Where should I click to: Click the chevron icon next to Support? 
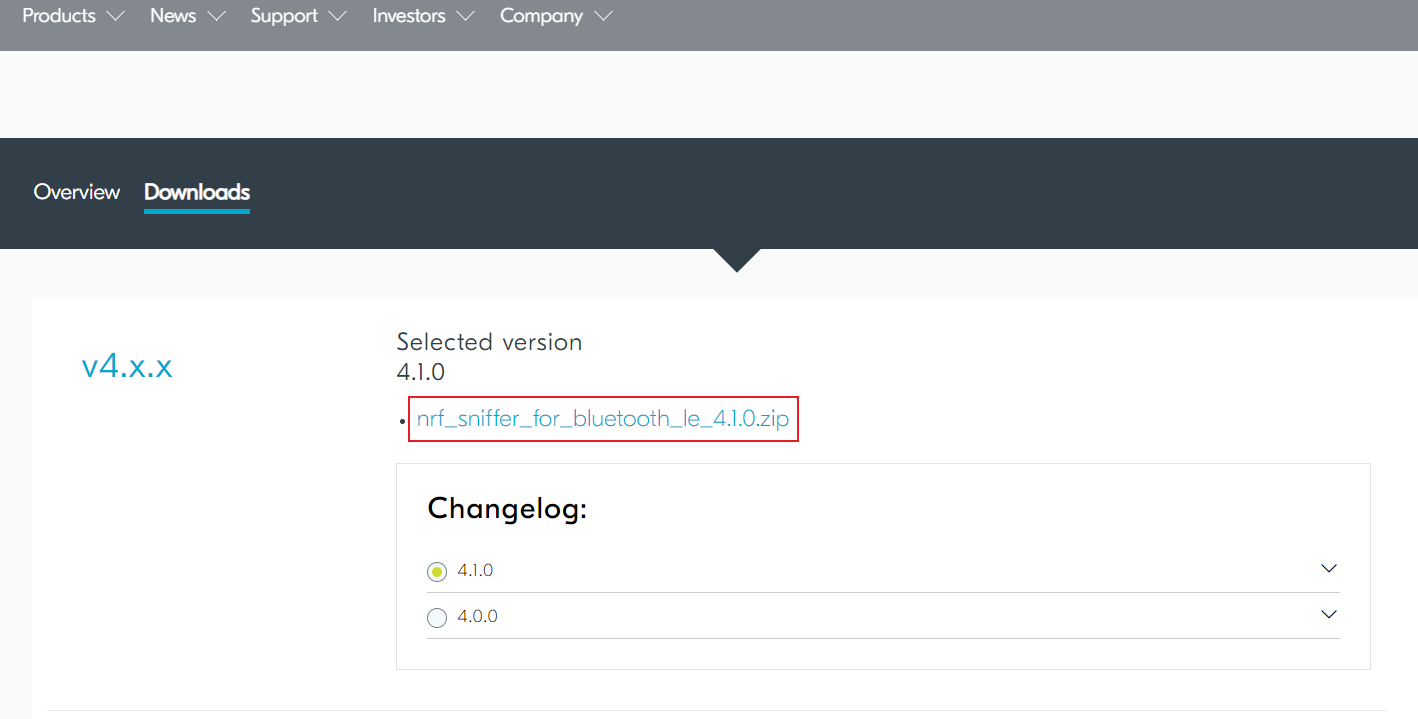(337, 17)
